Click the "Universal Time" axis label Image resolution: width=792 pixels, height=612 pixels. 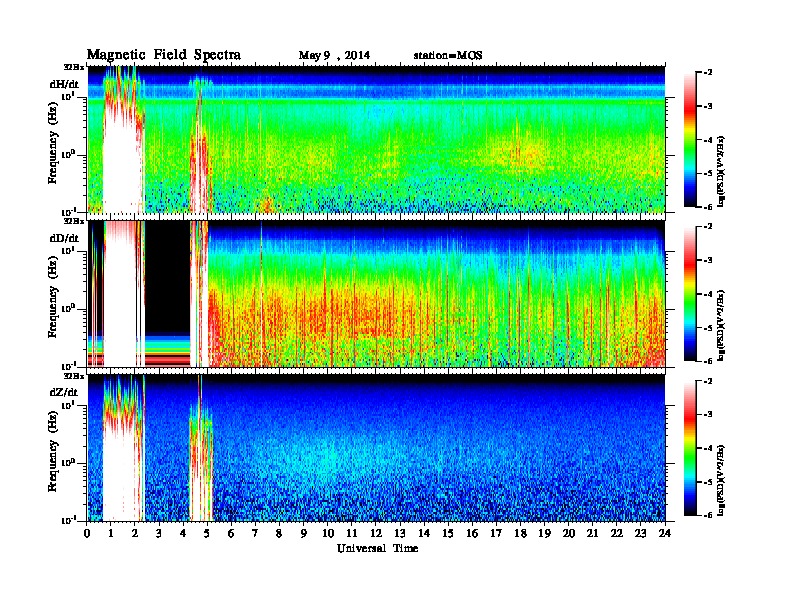(x=377, y=548)
